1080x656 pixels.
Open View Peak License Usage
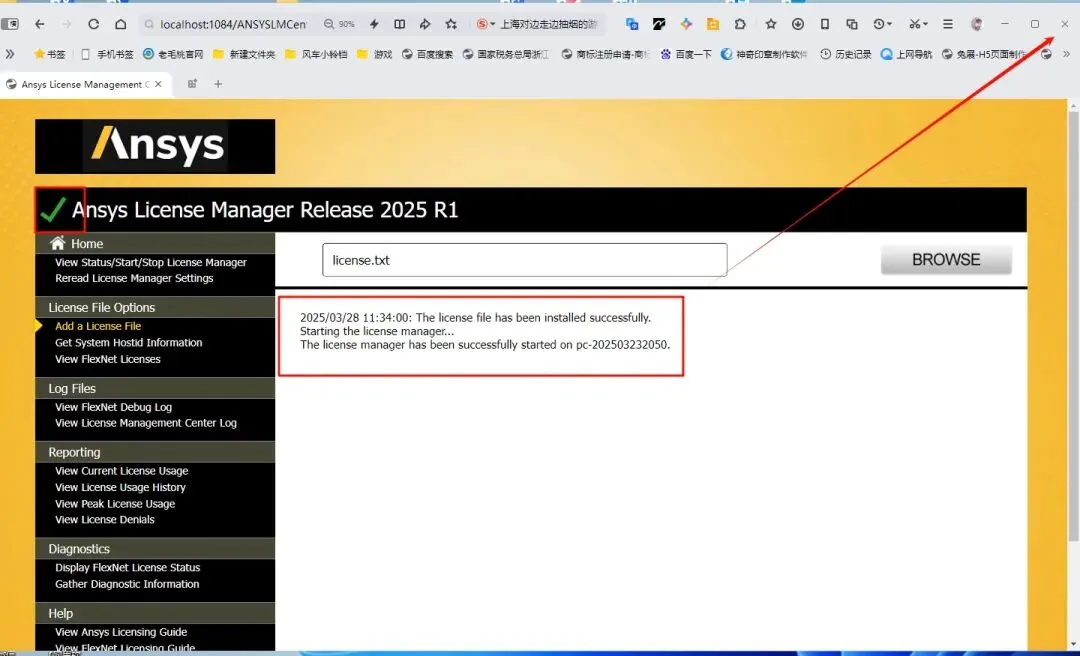pos(115,504)
